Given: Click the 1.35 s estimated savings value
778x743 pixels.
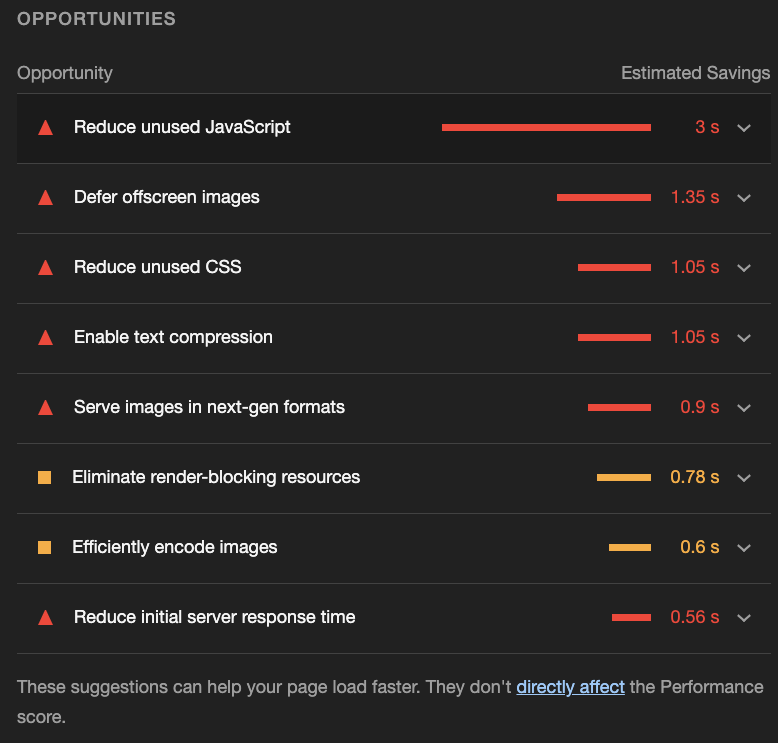Looking at the screenshot, I should [x=695, y=197].
